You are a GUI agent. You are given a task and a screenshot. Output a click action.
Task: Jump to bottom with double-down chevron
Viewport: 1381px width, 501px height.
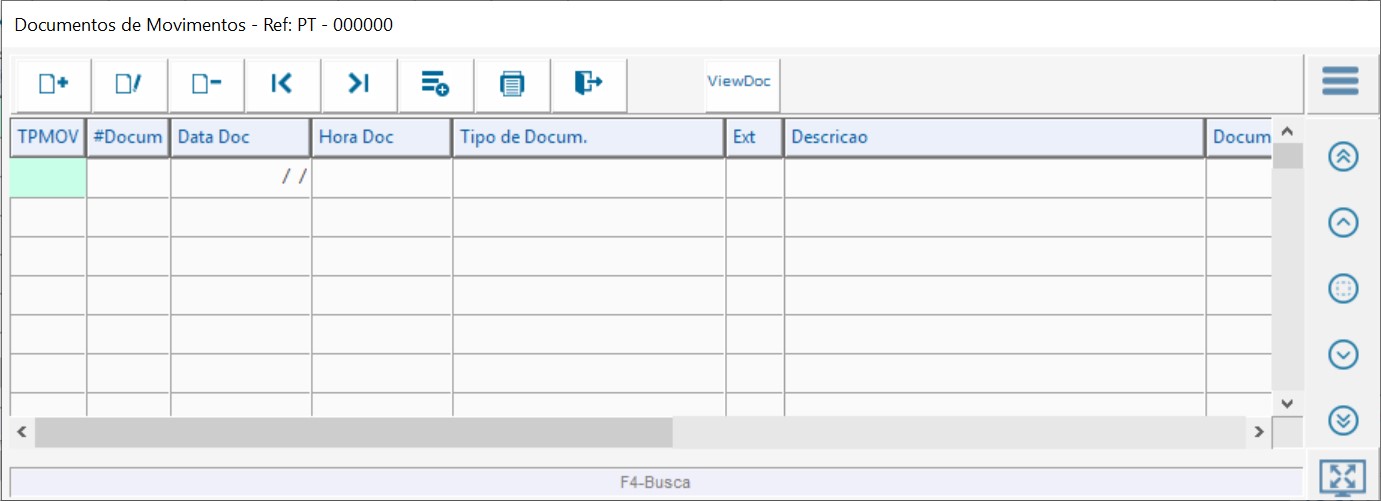tap(1343, 420)
